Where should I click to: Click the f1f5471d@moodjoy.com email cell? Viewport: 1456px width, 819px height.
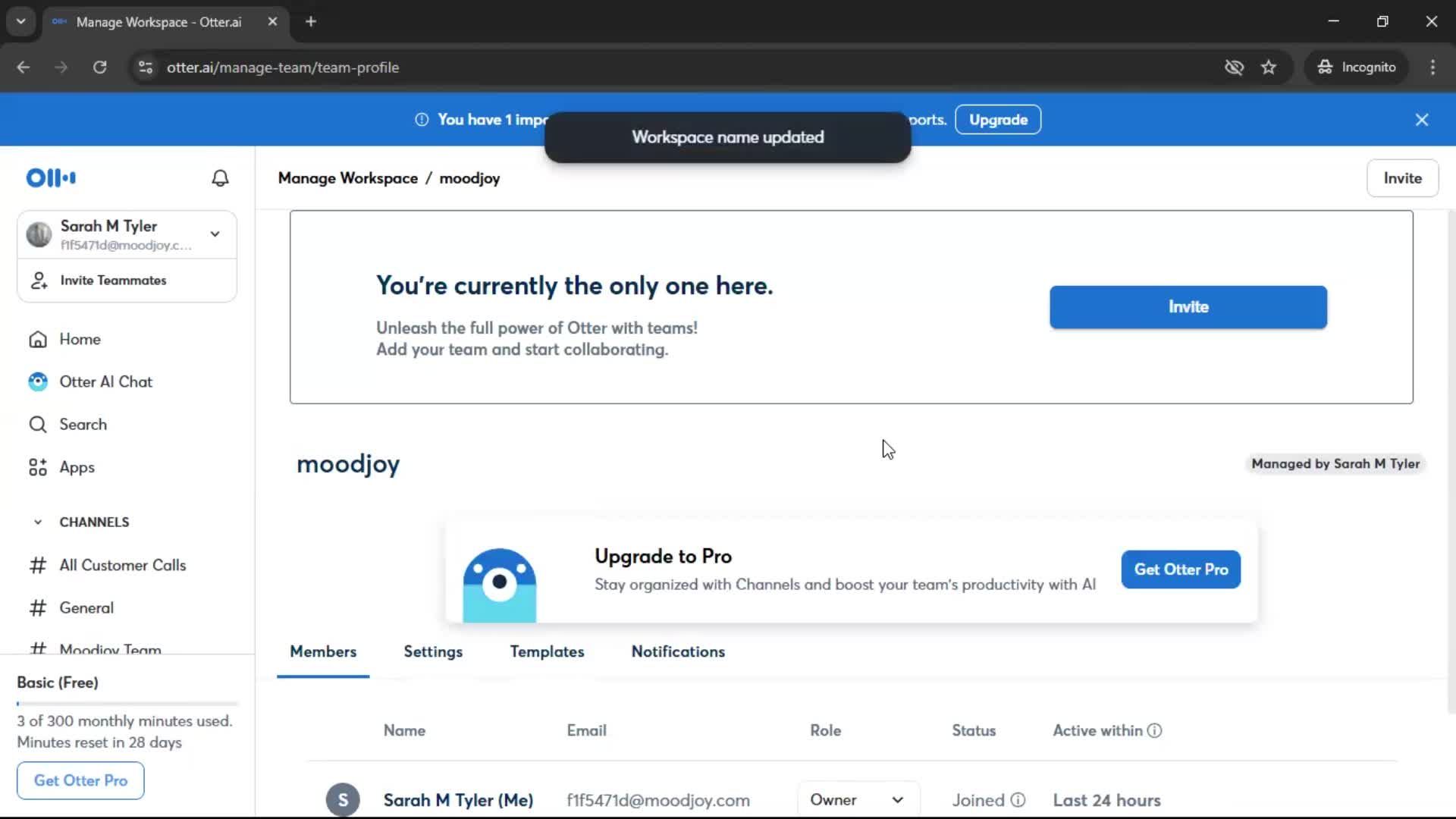tap(658, 800)
